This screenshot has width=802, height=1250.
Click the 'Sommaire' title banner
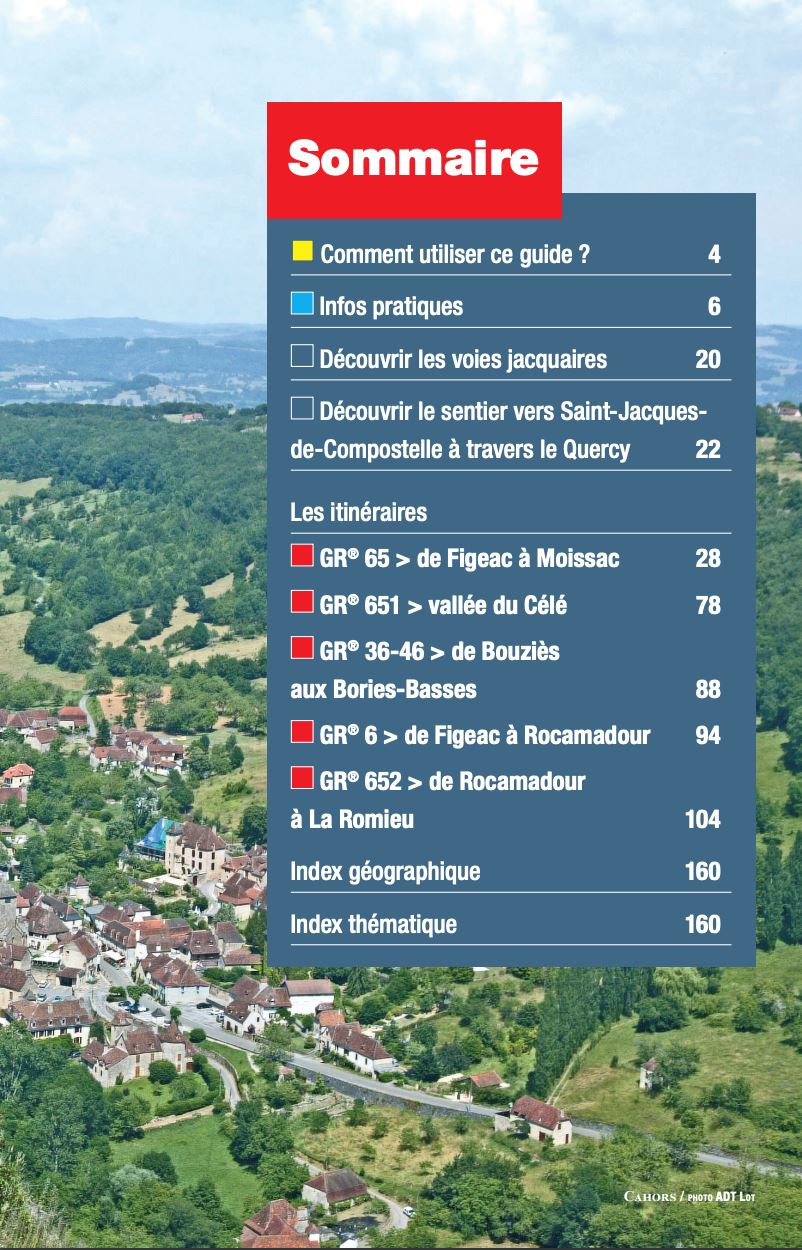click(x=411, y=158)
